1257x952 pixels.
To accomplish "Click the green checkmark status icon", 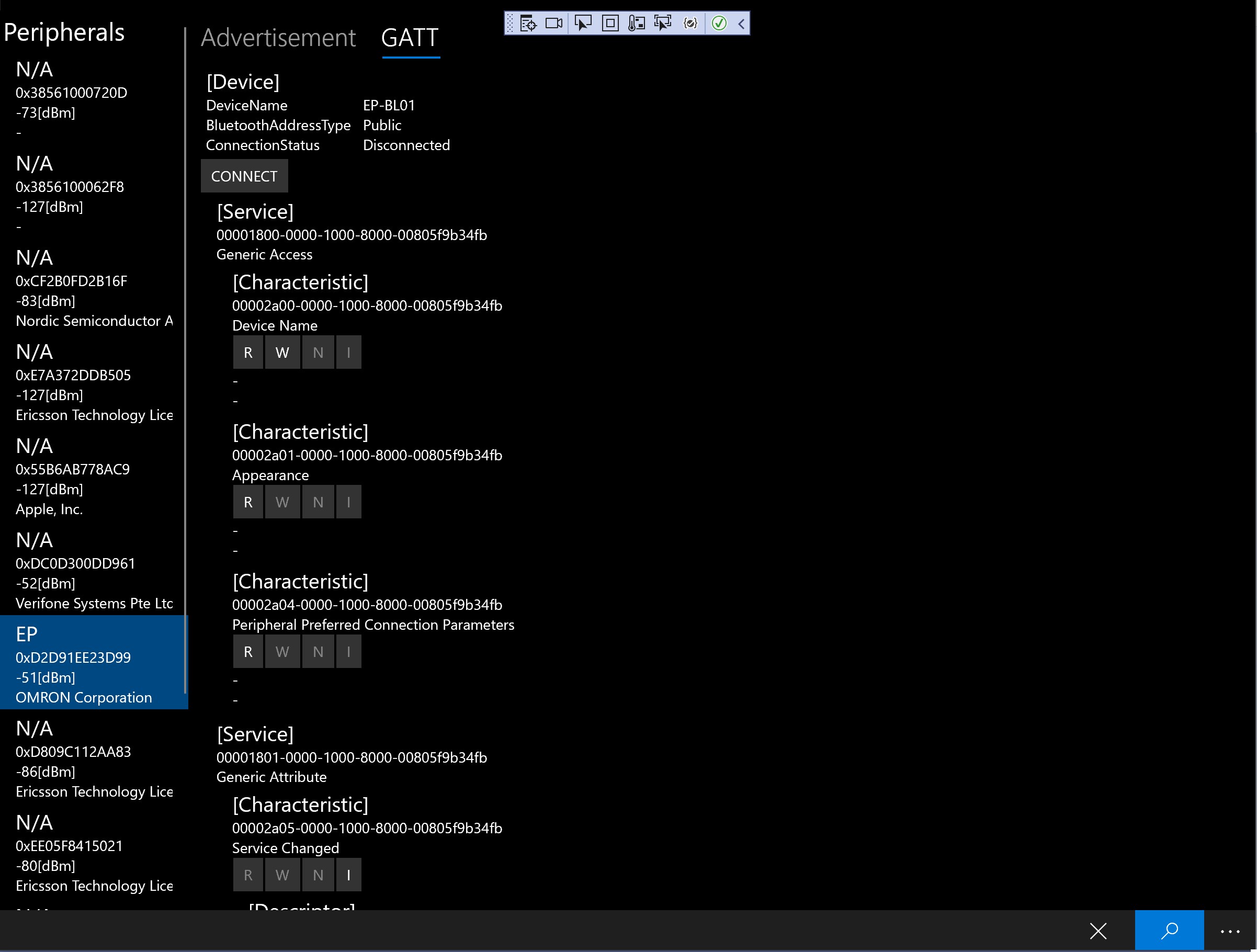I will [719, 24].
